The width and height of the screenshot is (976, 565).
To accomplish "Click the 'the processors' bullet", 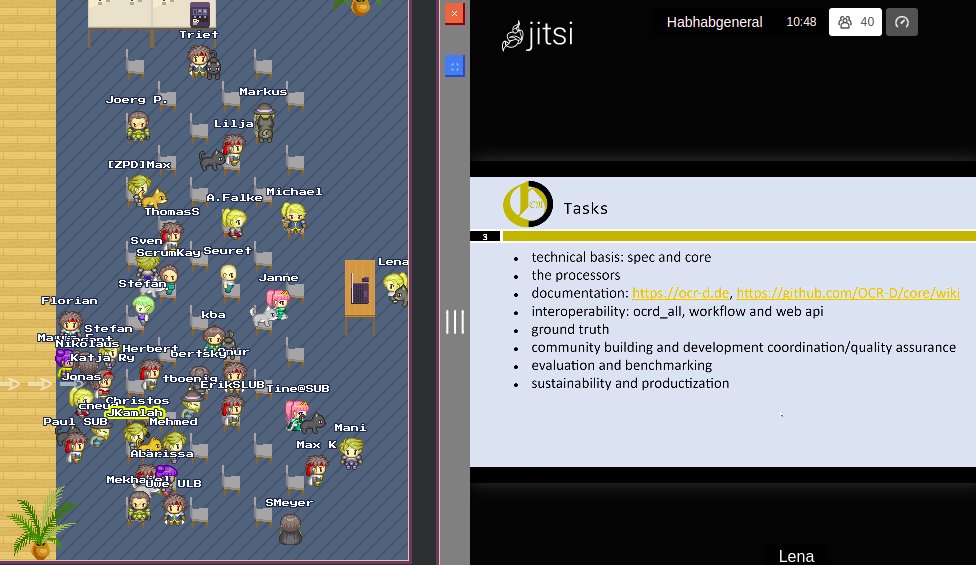I will [576, 275].
